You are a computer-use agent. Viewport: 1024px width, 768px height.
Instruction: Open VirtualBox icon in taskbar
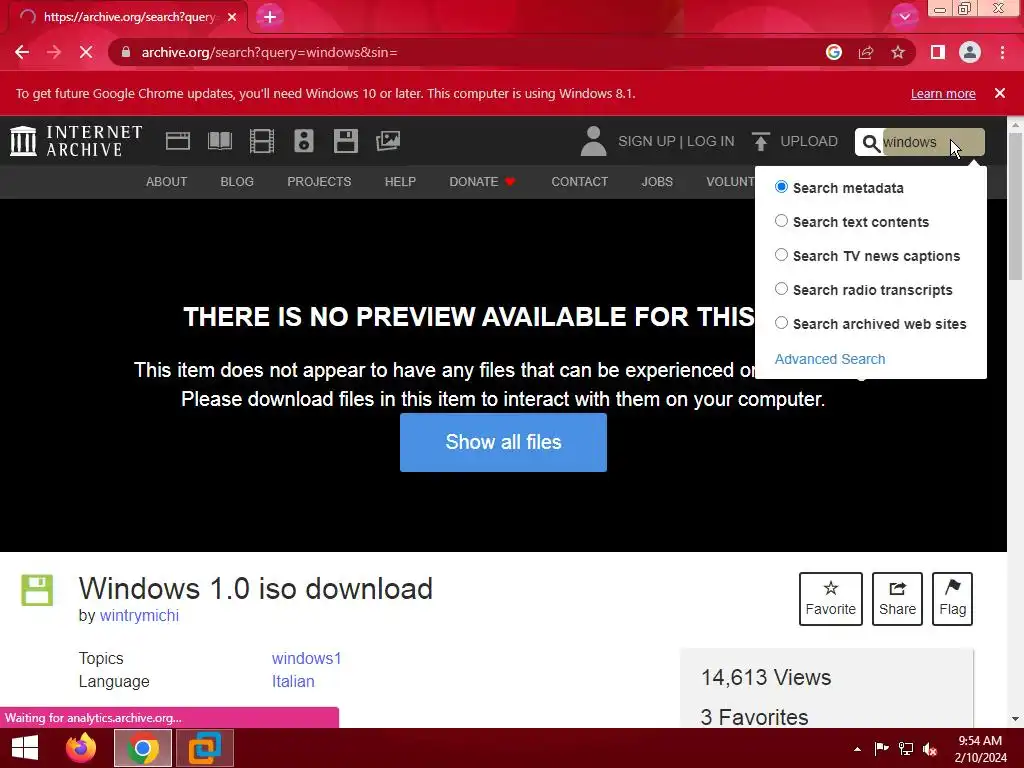pos(204,748)
